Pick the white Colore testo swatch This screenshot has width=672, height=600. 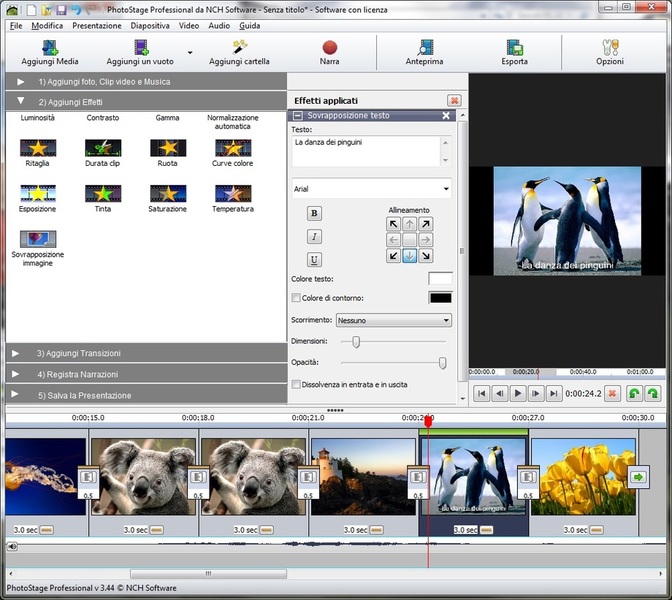[440, 279]
